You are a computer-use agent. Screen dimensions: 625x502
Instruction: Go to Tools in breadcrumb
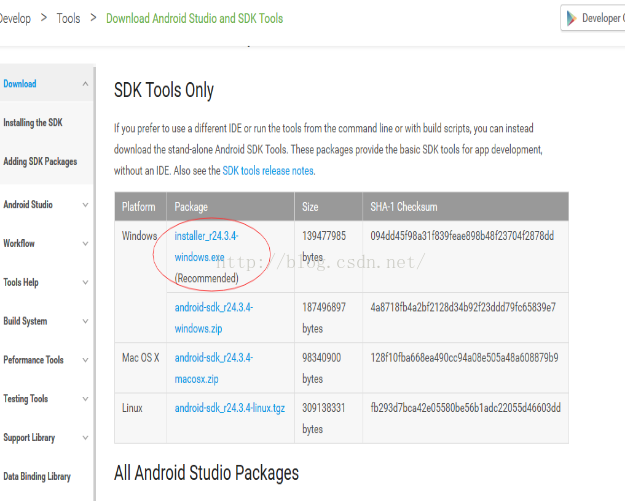click(x=68, y=18)
